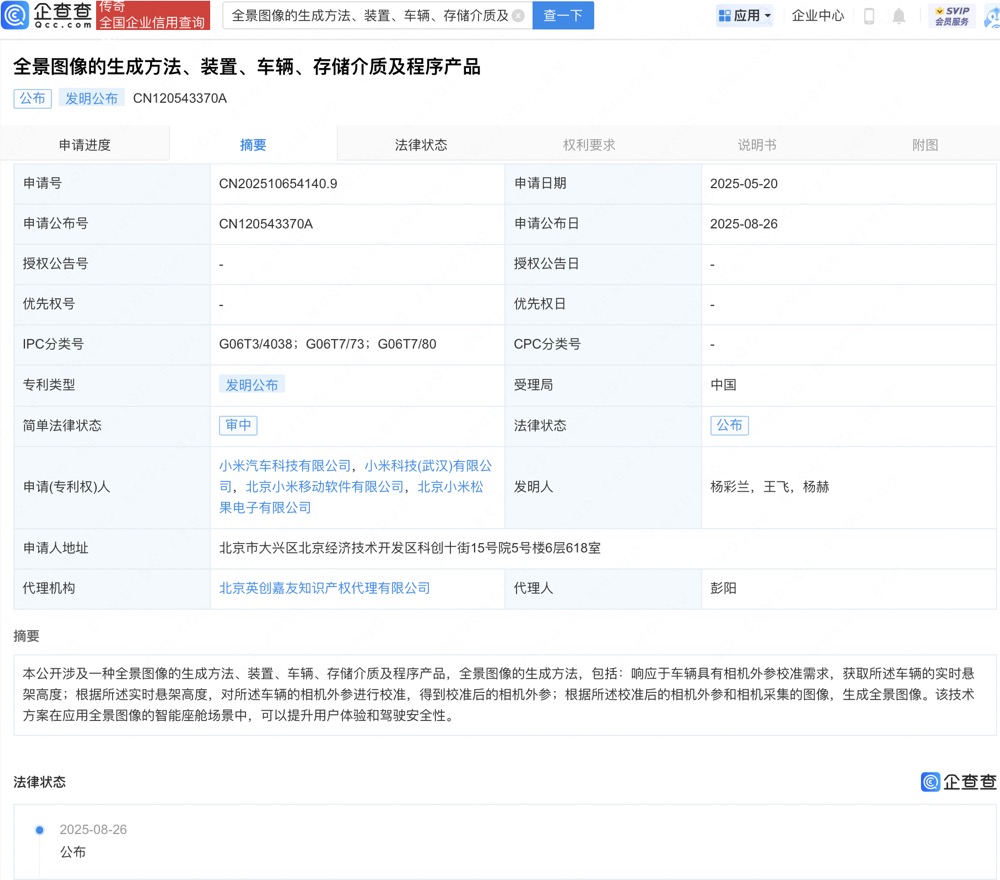This screenshot has height=880, width=1000.
Task: Click the CN120543370A number beside the tags
Action: [x=180, y=98]
